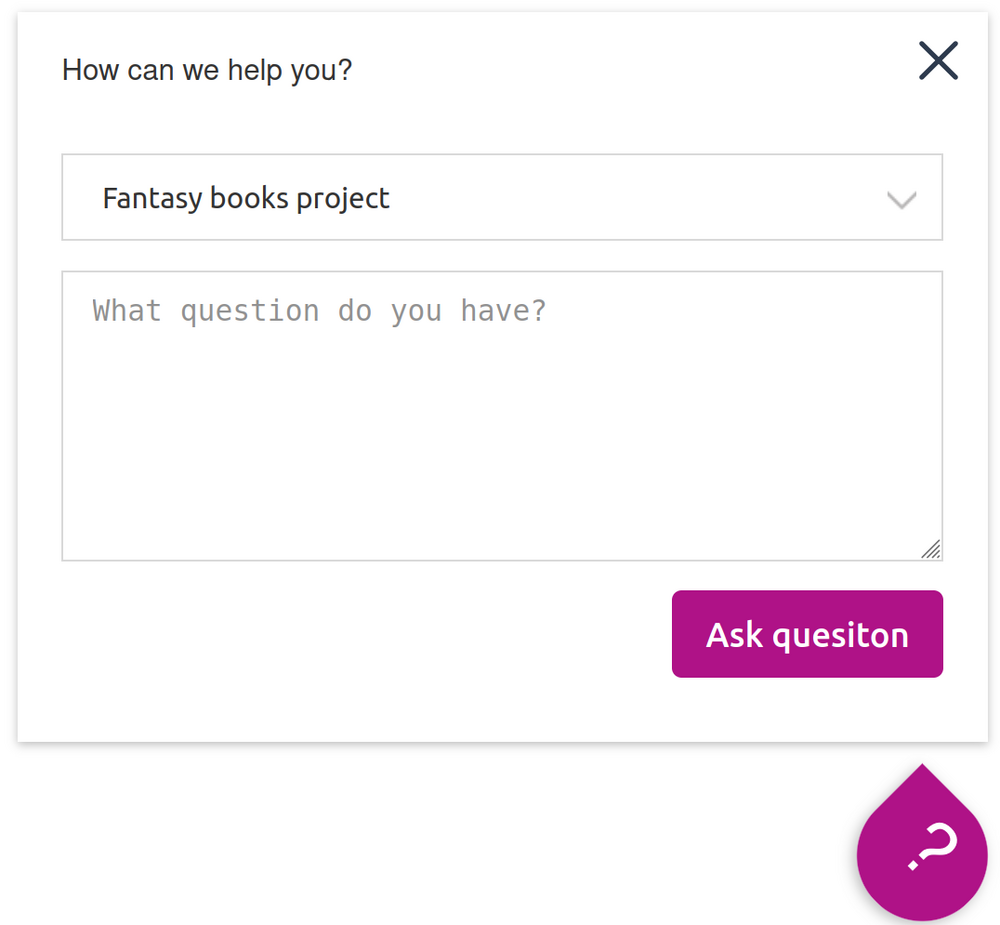Viewport: 1000px width, 925px height.
Task: Expand the project combo box list
Action: (x=502, y=197)
